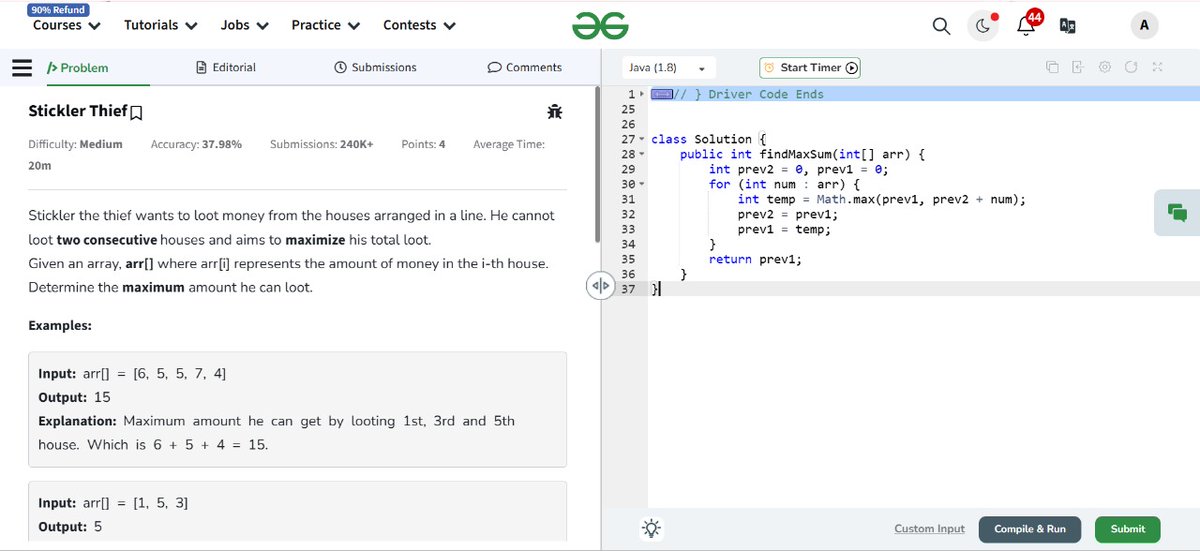The image size is (1200, 551).
Task: Click Input arr[] = [1, 5, 3] example
Action: coord(113,503)
